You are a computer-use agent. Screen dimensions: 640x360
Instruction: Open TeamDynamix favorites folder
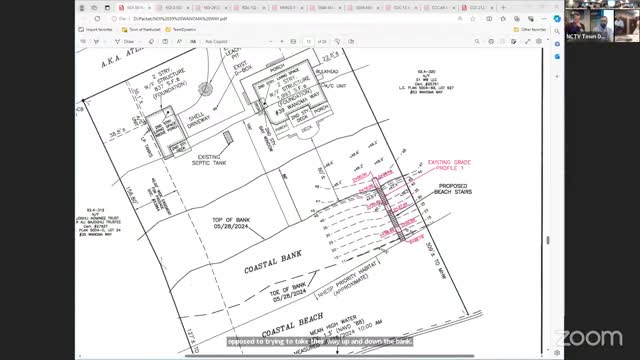pyautogui.click(x=180, y=30)
